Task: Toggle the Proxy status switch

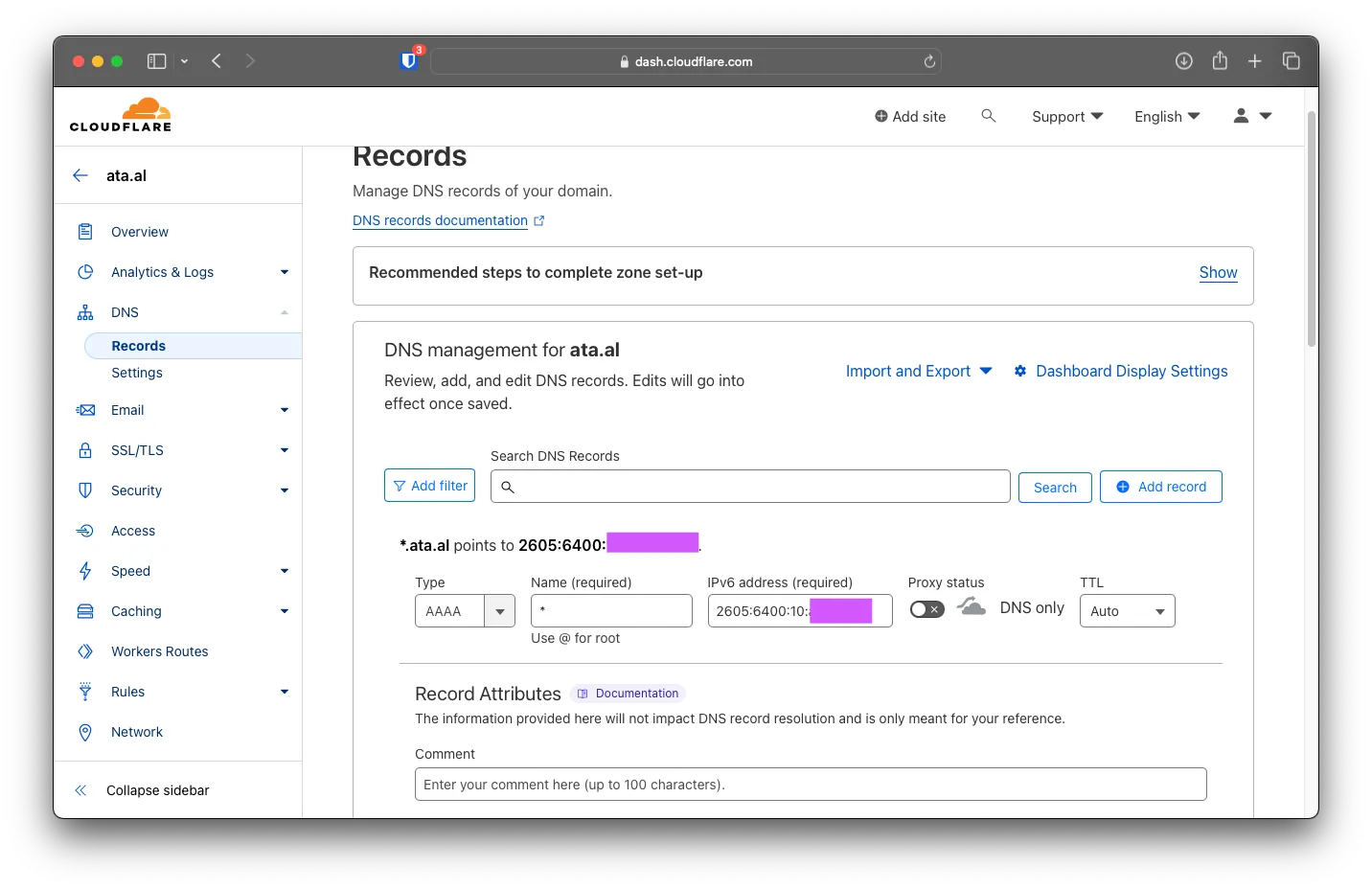Action: pos(926,609)
